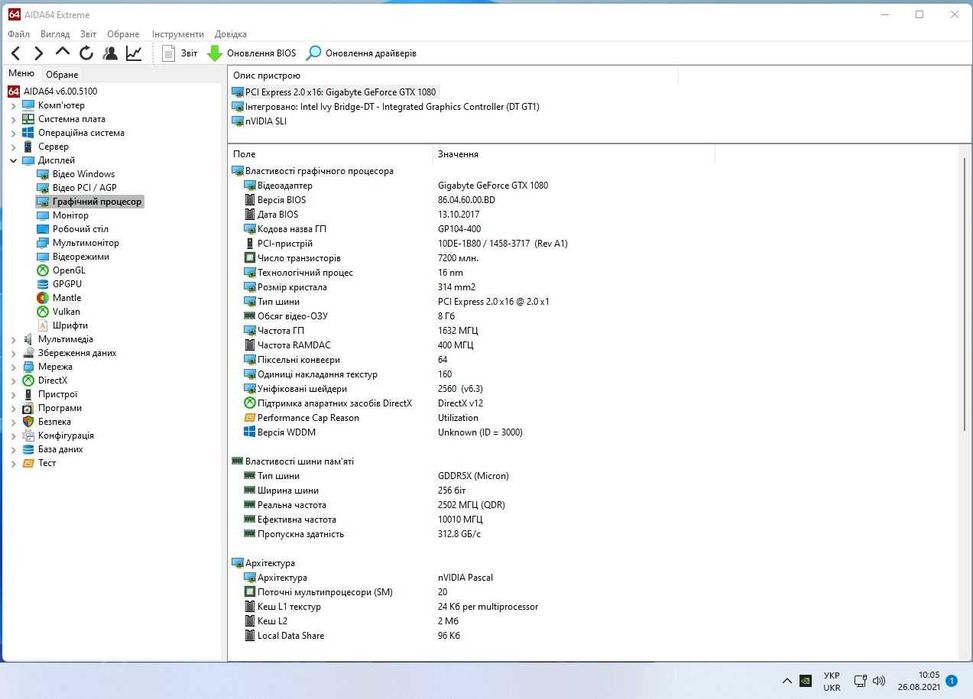Open the clock showing 10:05 26.08.2021
This screenshot has height=699, width=973.
pyautogui.click(x=919, y=681)
